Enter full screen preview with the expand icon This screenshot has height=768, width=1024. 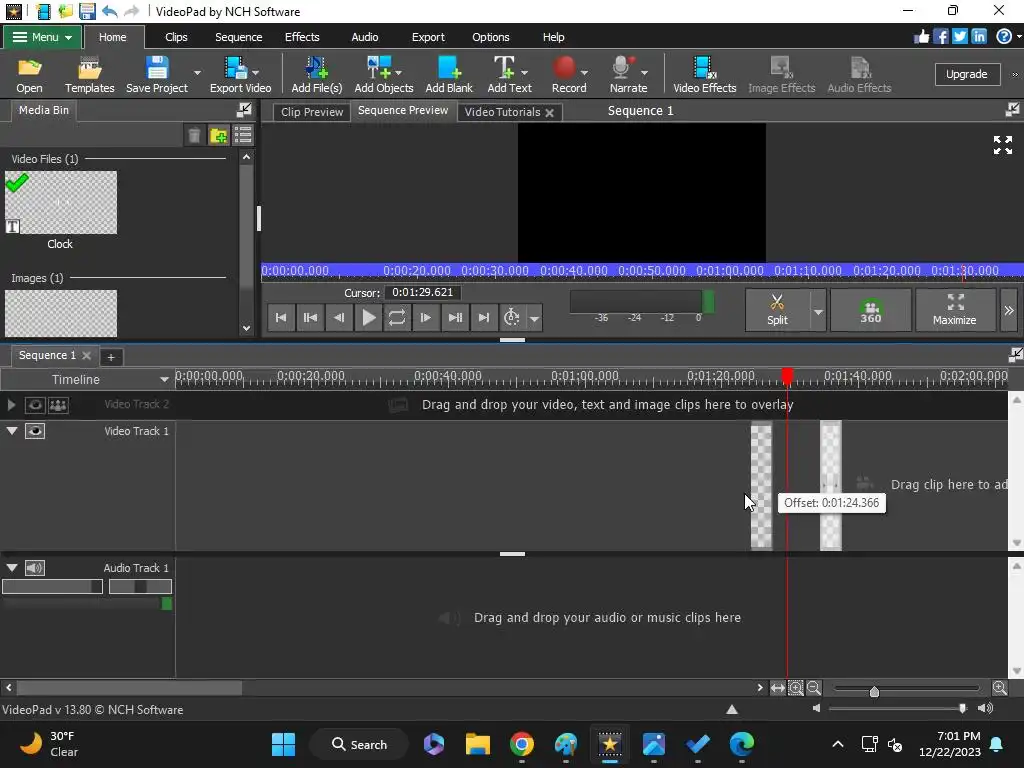(x=1003, y=145)
